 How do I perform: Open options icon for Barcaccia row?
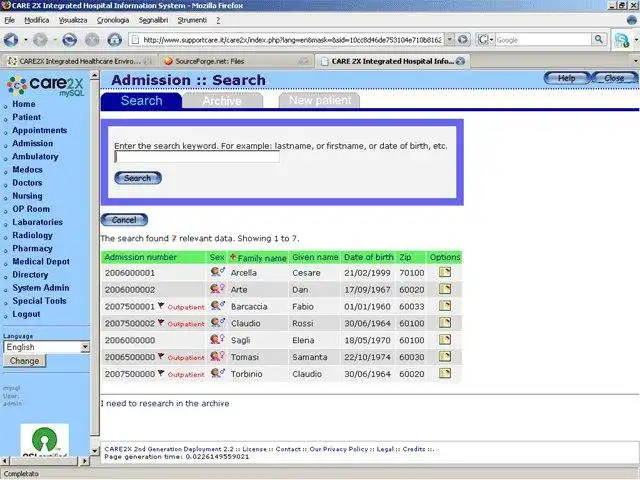pos(444,306)
